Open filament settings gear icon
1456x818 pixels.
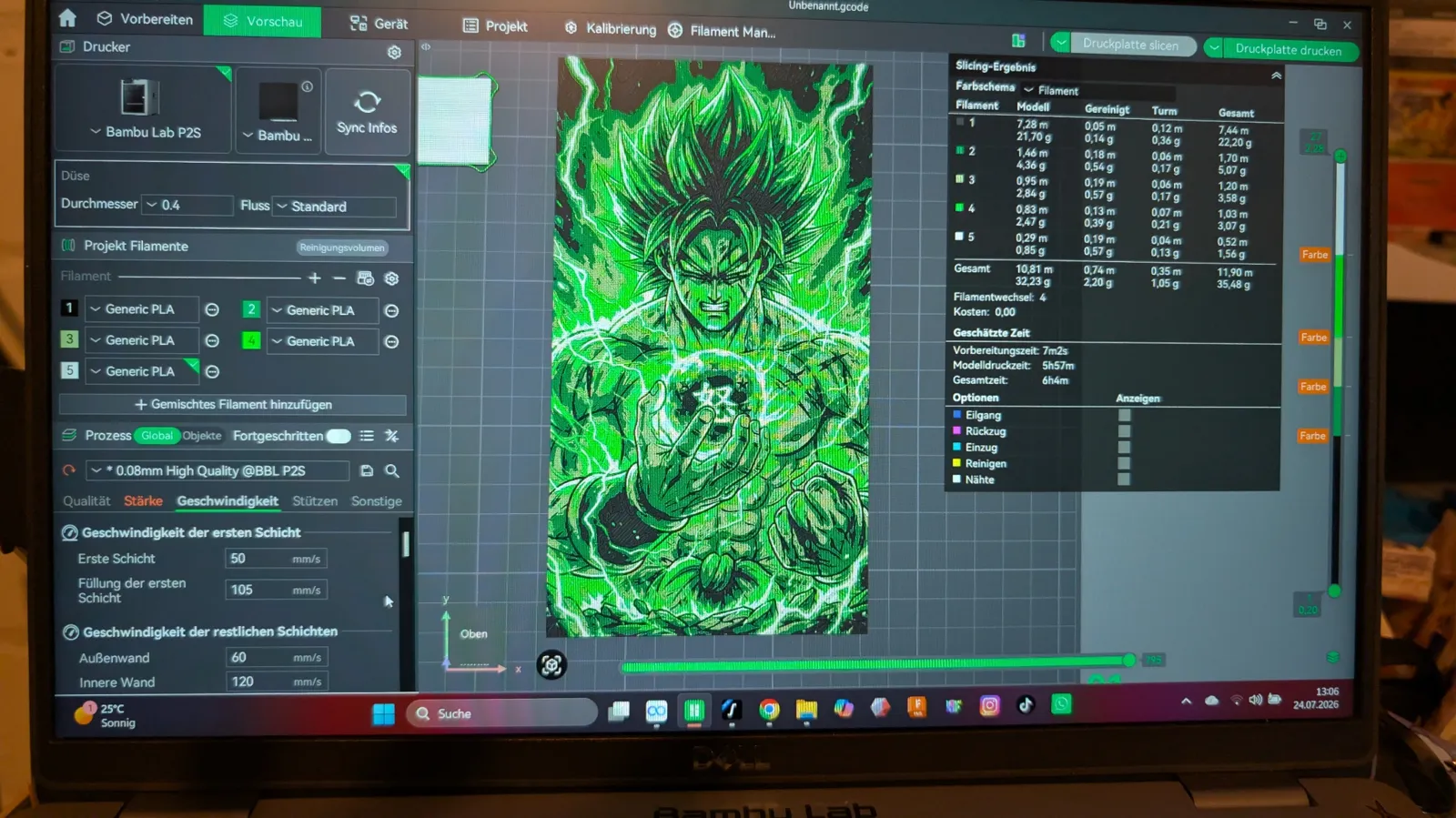click(x=392, y=278)
